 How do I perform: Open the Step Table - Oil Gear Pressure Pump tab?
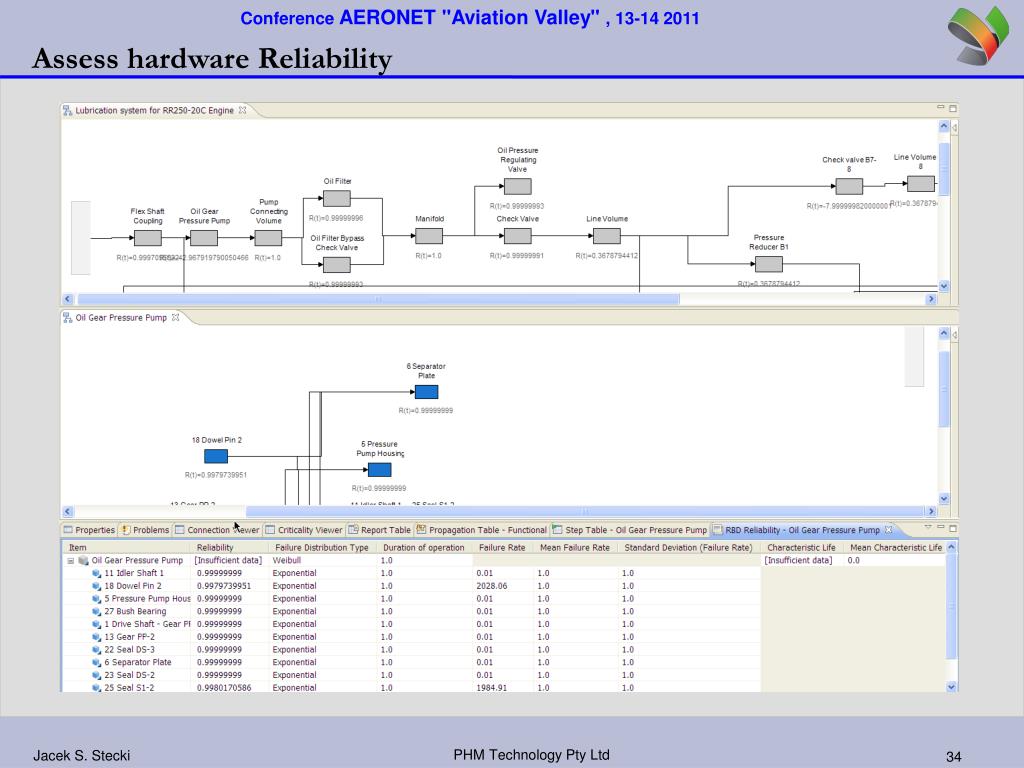coord(630,530)
